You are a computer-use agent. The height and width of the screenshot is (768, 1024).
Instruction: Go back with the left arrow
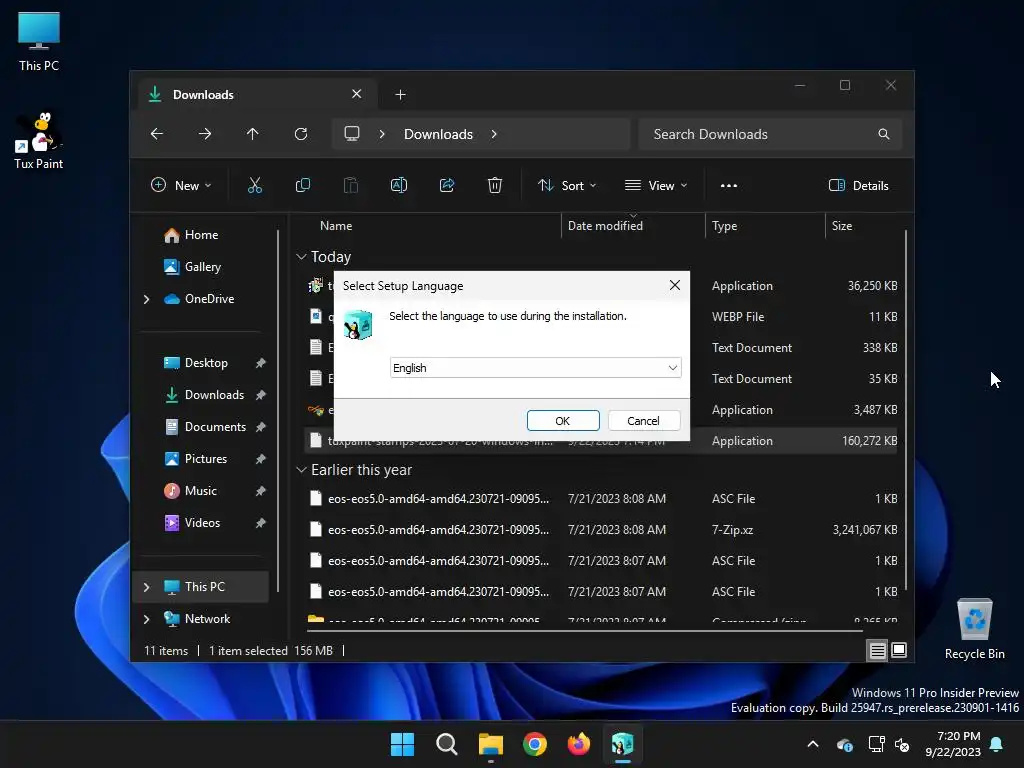[157, 134]
